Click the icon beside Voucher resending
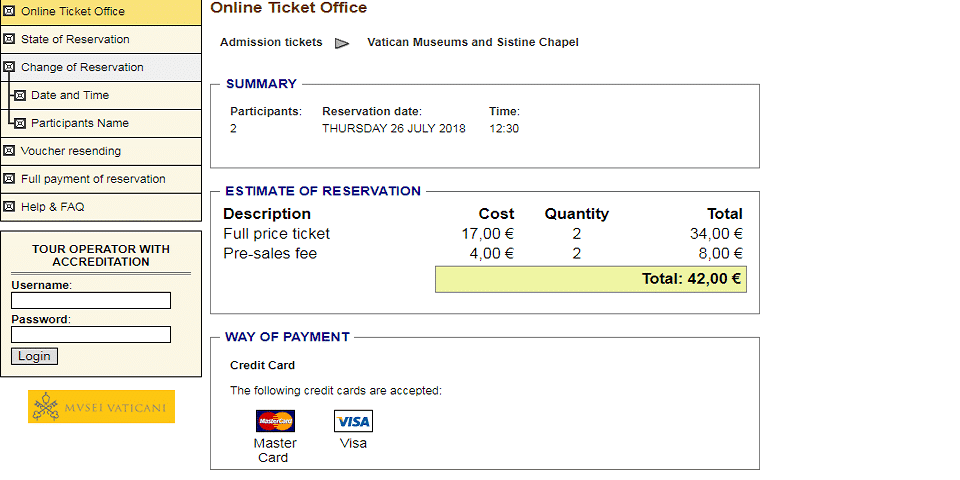This screenshot has width=960, height=480. coord(9,151)
